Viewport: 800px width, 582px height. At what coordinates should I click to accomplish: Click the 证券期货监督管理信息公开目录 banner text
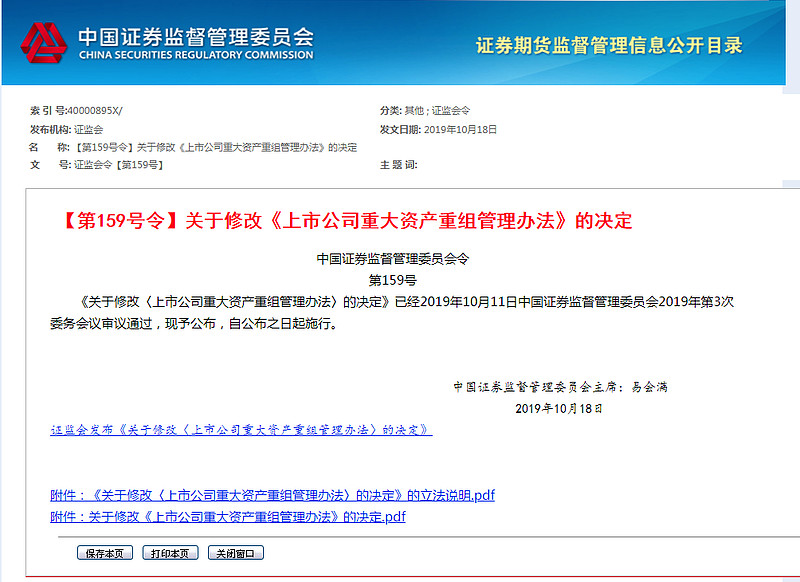(609, 45)
